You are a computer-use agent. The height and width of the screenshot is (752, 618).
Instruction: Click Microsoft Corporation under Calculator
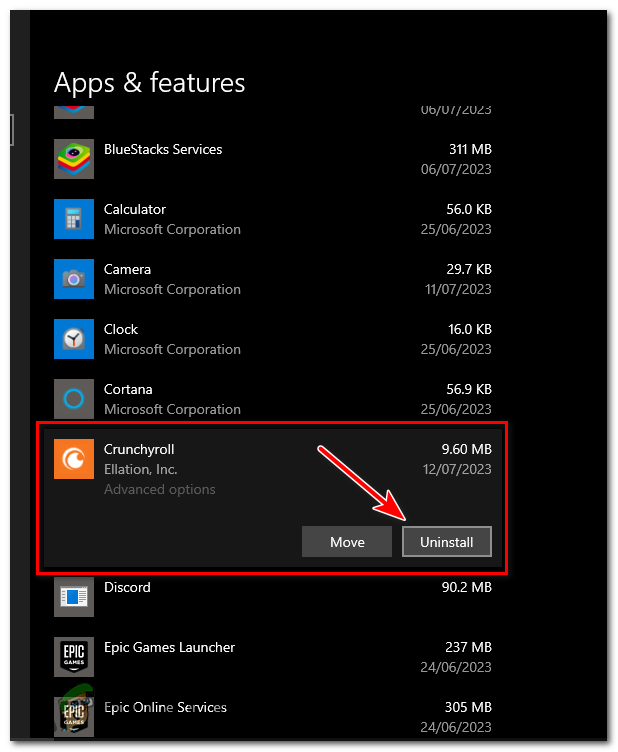click(172, 229)
